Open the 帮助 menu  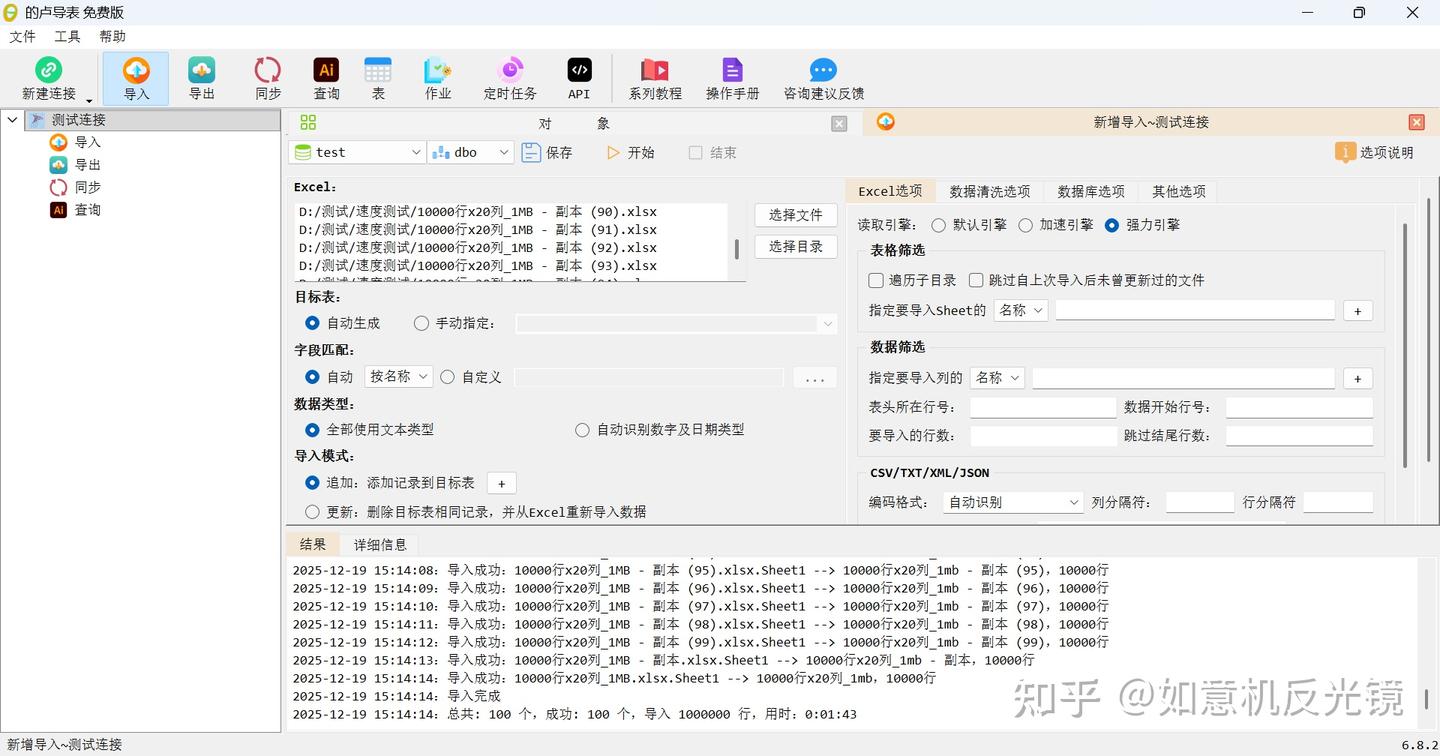(x=112, y=36)
